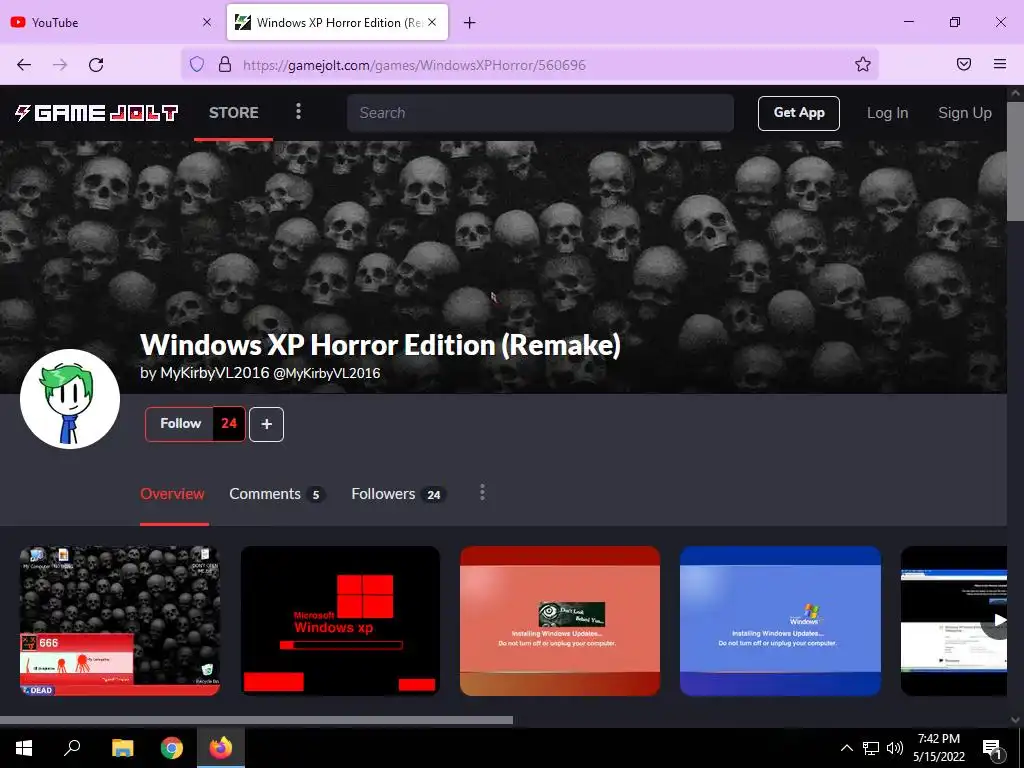Viewport: 1024px width, 768px height.
Task: Open the navbar three-dot menu
Action: point(298,112)
